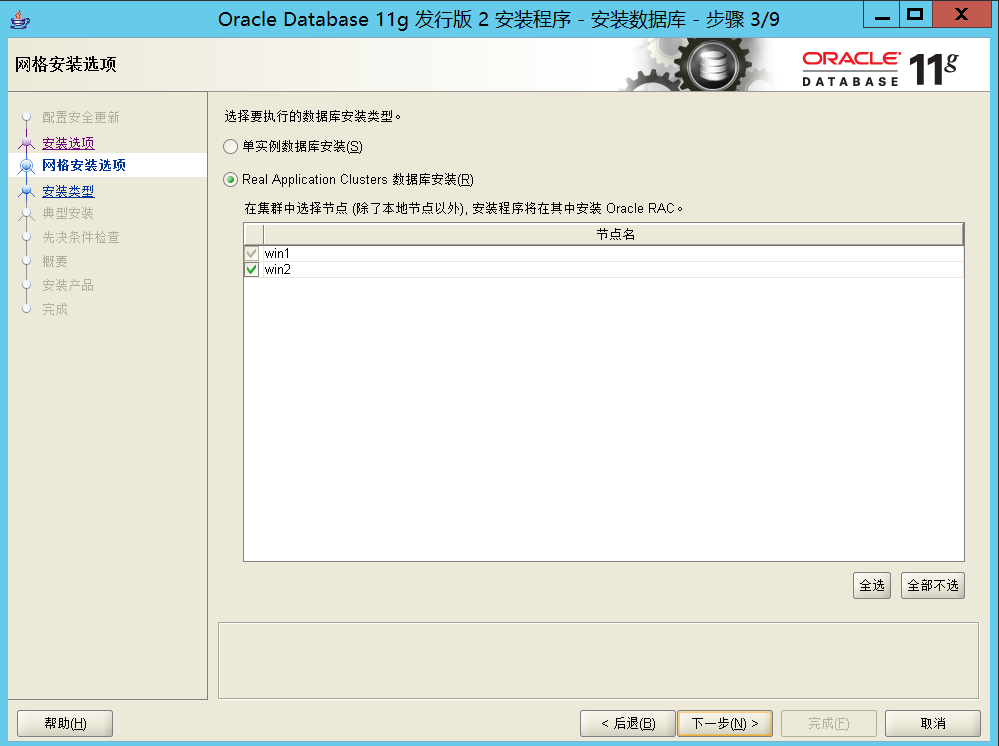
Task: Open the 安装类型 step link
Action: (x=68, y=190)
